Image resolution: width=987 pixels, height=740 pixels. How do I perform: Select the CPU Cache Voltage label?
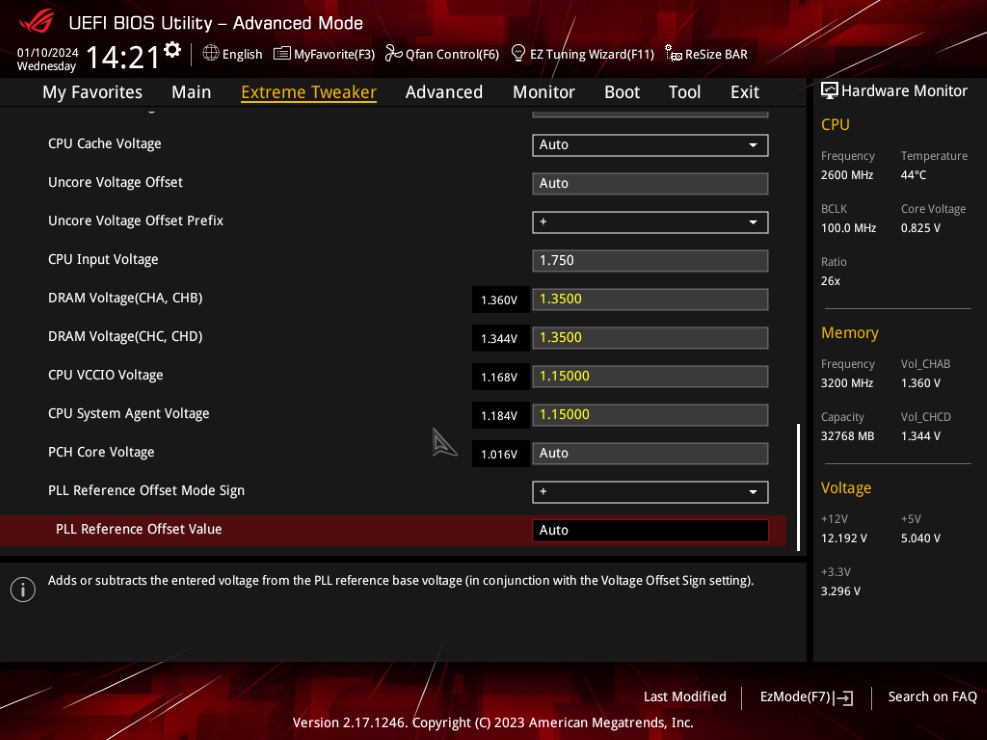[104, 143]
